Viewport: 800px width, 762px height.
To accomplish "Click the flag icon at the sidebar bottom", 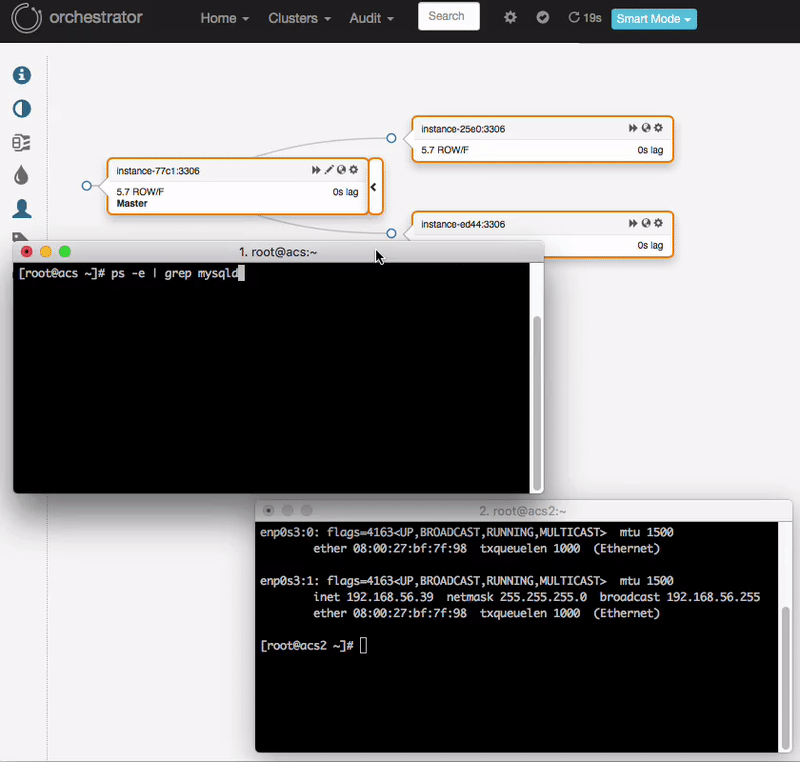I will (21, 238).
